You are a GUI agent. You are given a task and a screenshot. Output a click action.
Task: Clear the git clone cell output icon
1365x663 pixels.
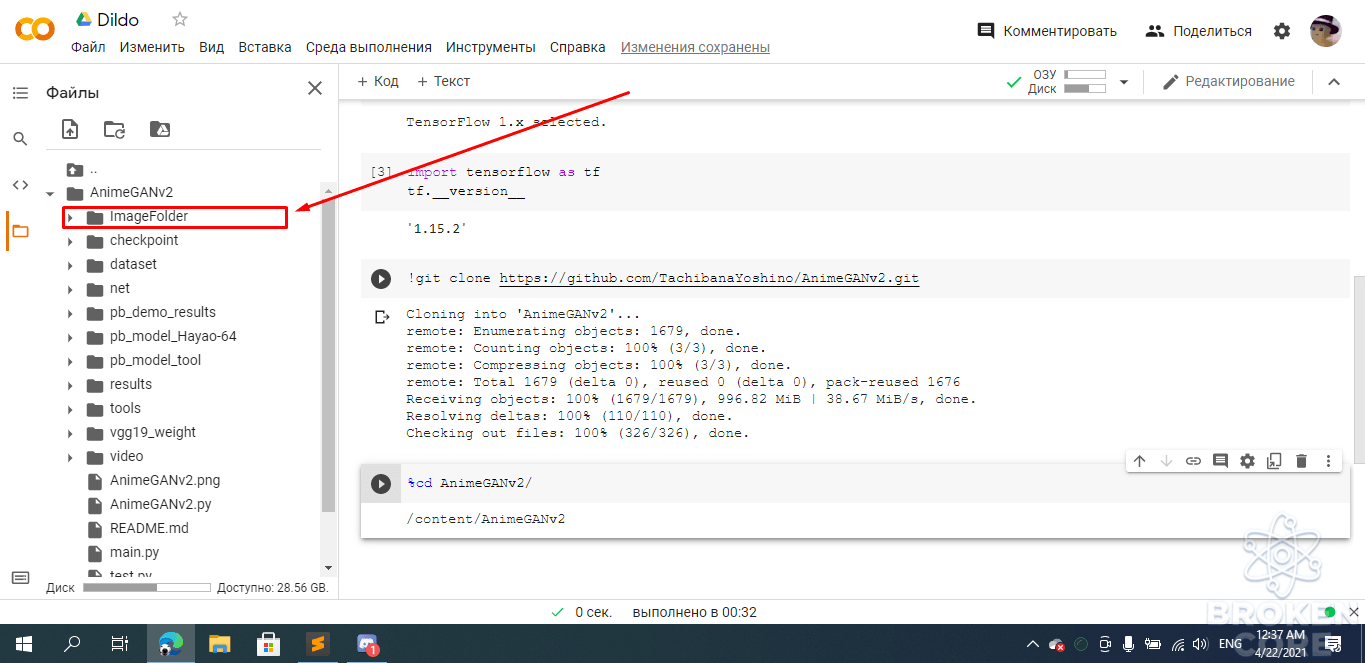click(381, 317)
